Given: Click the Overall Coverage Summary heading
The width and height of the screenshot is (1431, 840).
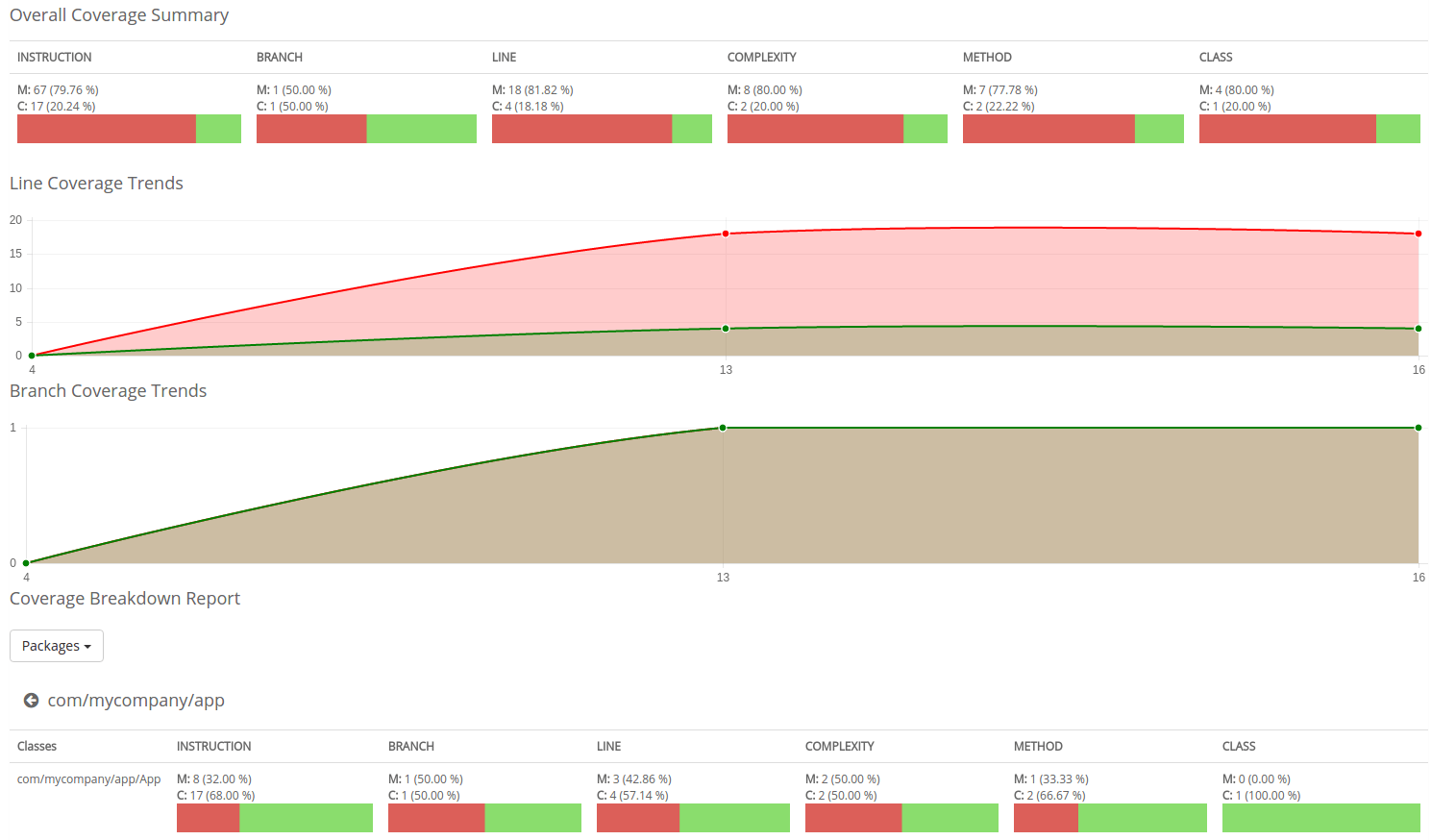Looking at the screenshot, I should tap(119, 15).
